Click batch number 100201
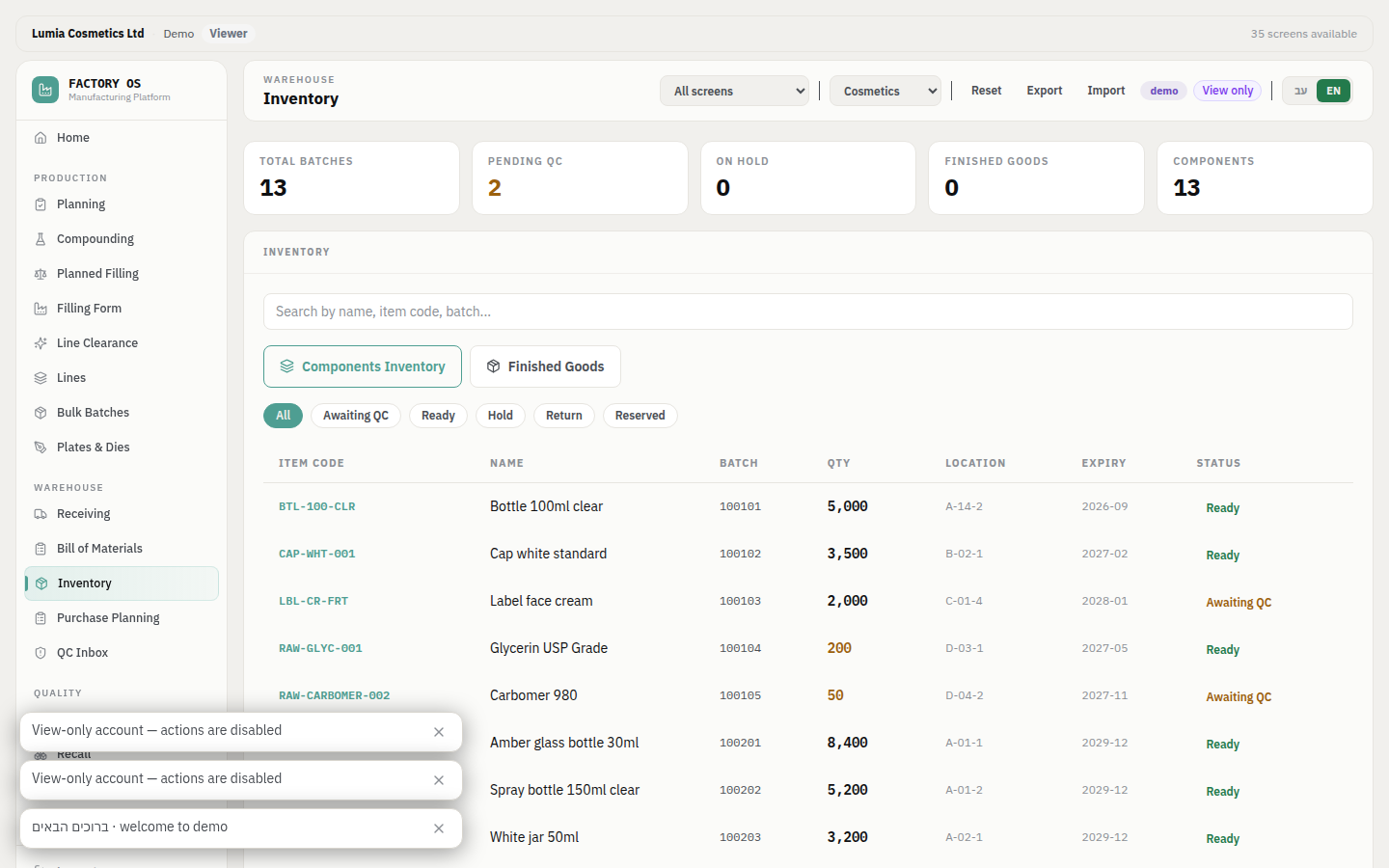Viewport: 1389px width, 868px height. (740, 743)
